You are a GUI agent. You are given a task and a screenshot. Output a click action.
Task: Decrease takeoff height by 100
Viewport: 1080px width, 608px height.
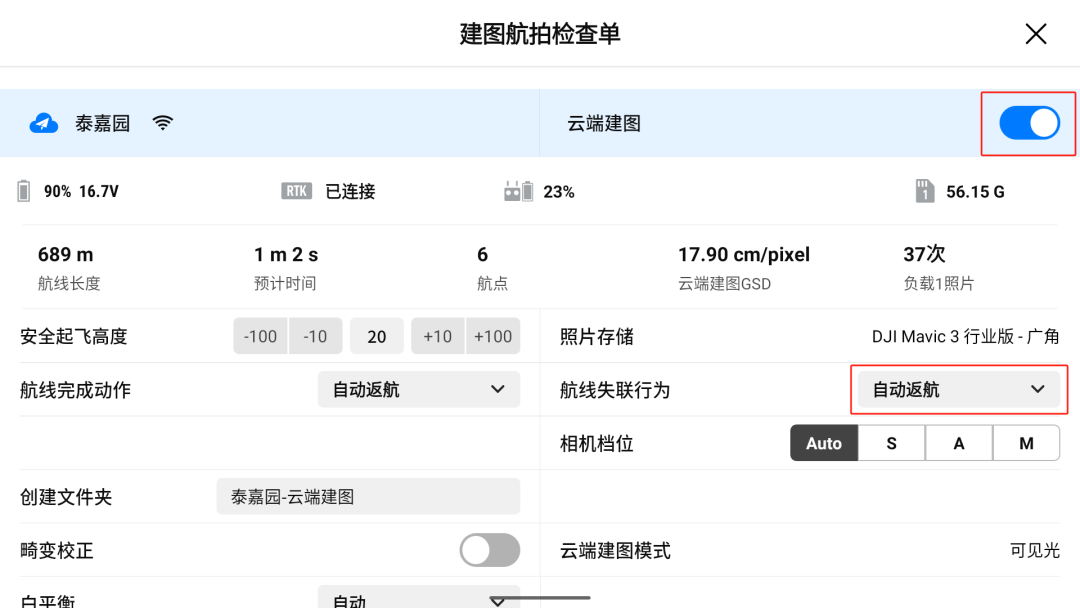coord(260,336)
